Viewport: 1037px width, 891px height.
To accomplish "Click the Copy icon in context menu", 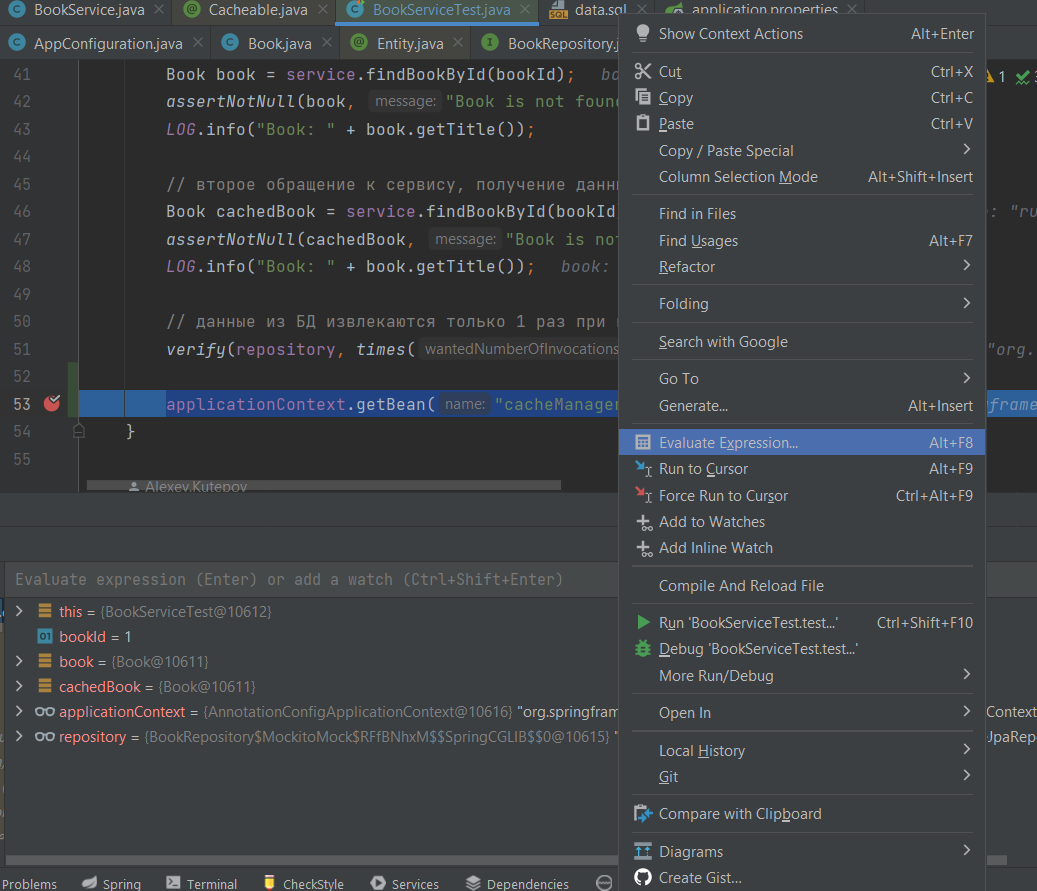I will pos(642,97).
